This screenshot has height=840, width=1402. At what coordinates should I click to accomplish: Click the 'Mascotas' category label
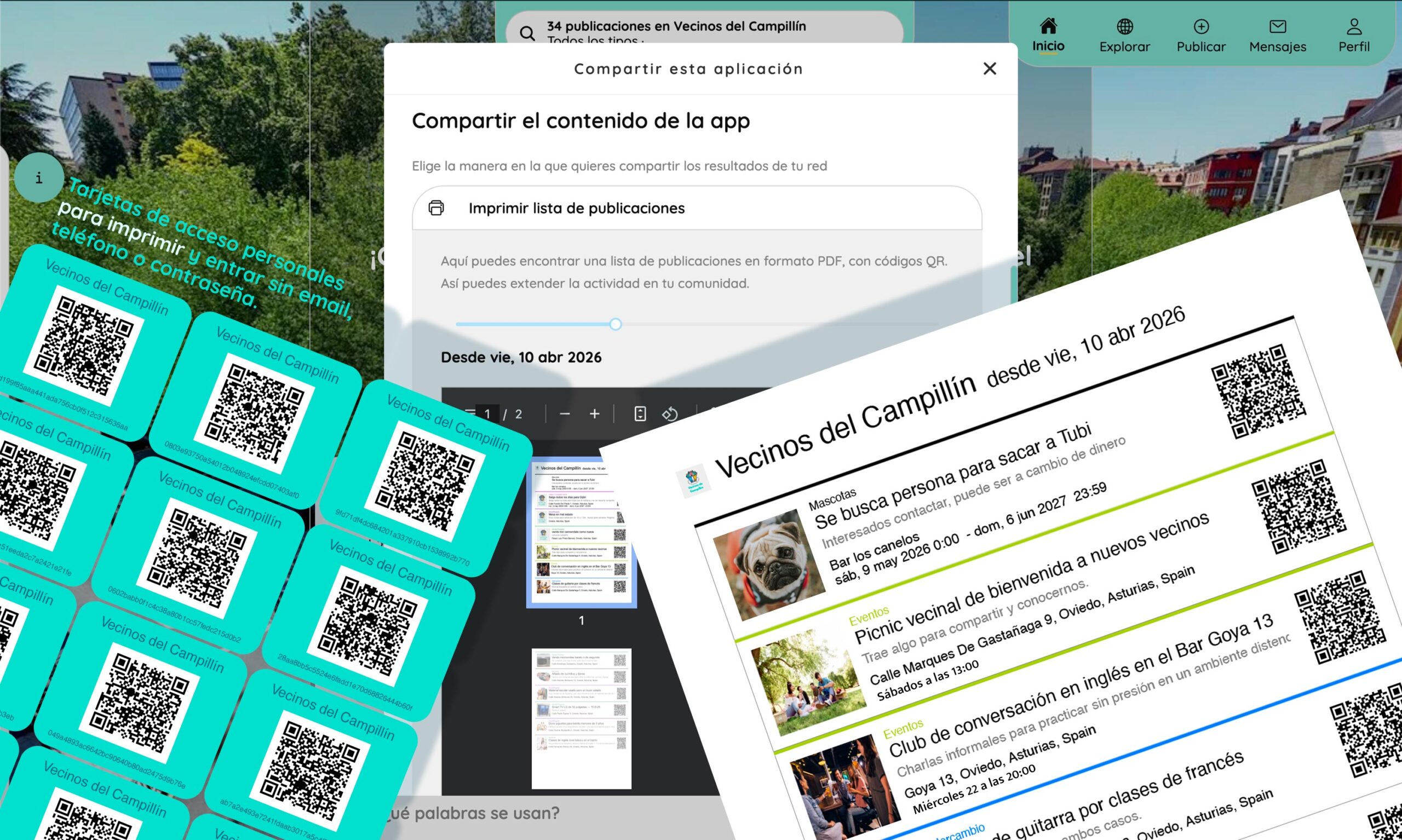[x=832, y=499]
